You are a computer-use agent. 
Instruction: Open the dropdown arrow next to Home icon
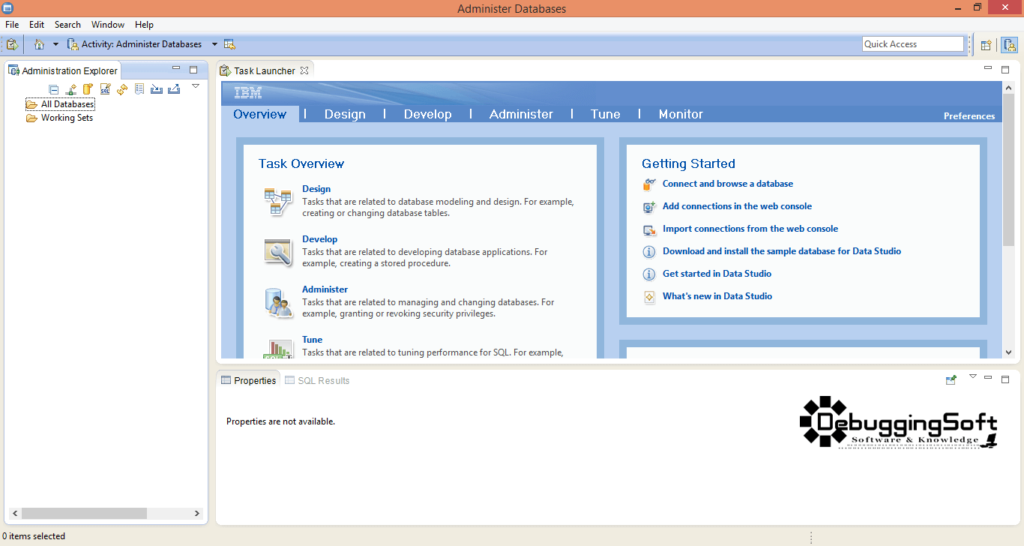pyautogui.click(x=56, y=44)
